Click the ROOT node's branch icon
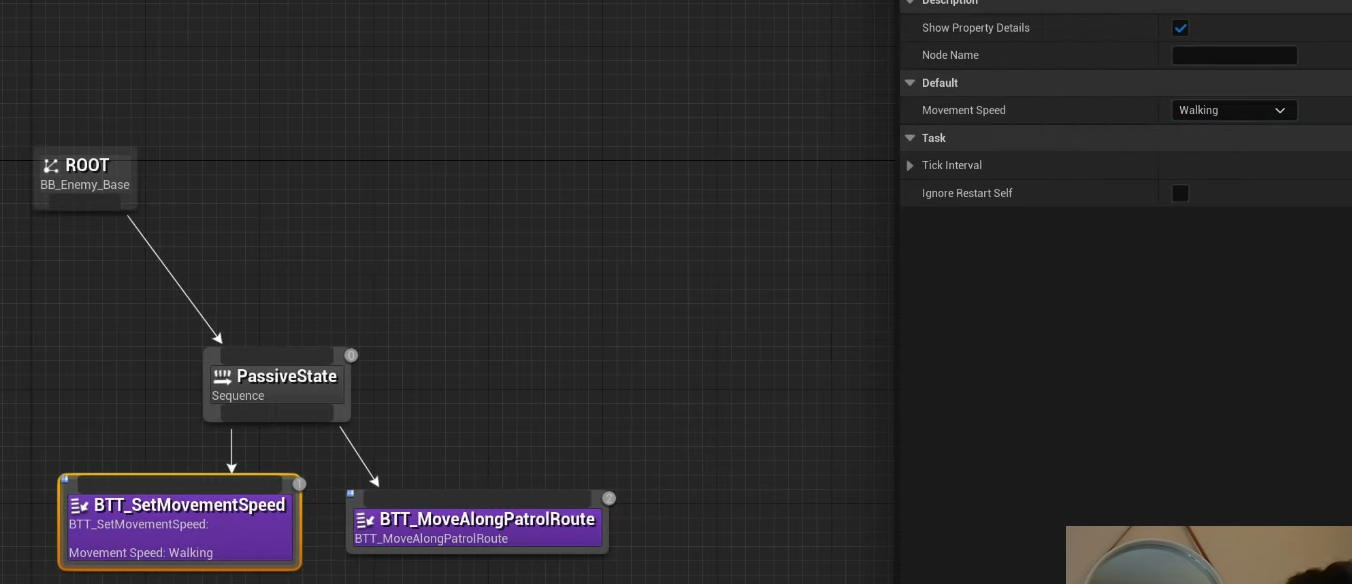 point(51,166)
